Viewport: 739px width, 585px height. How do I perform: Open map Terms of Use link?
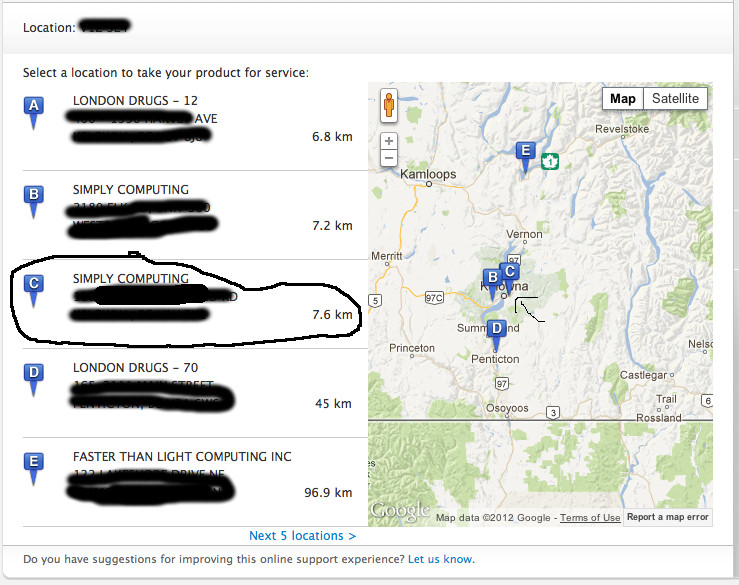(x=590, y=518)
